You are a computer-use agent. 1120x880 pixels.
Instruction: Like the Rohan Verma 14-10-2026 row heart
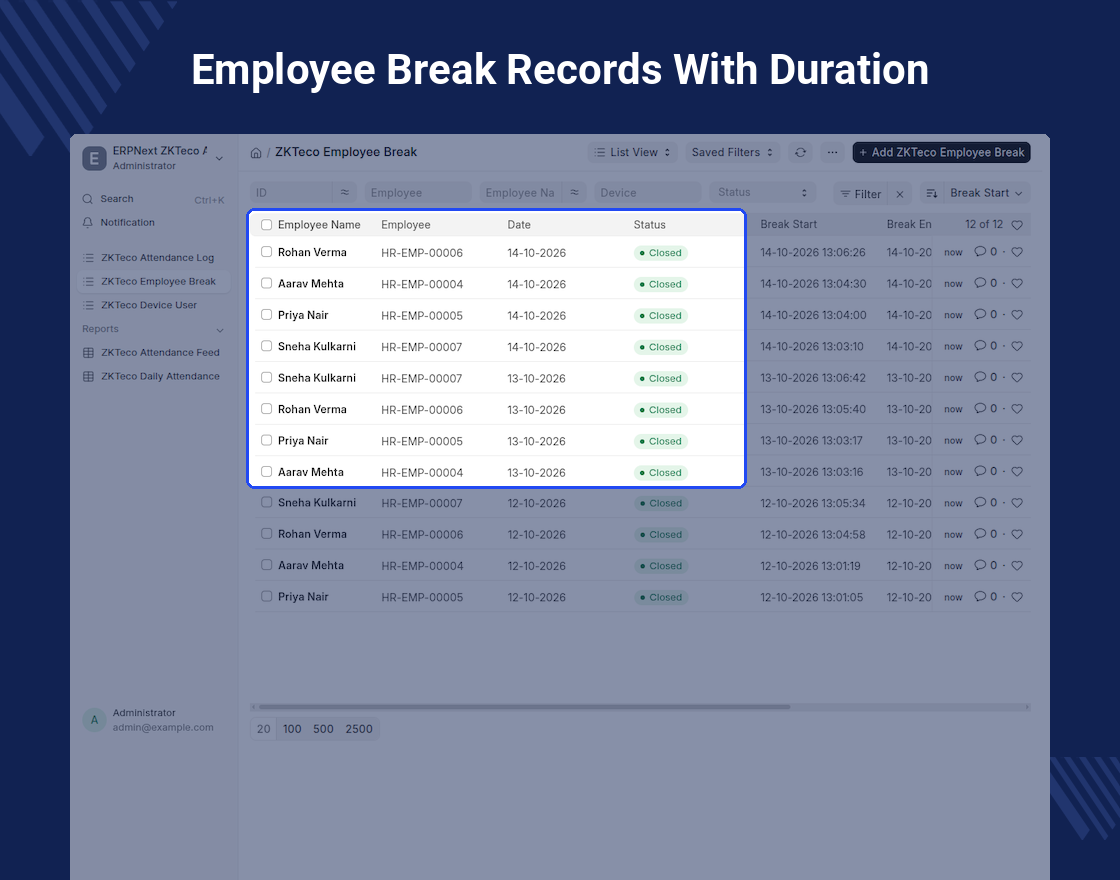[1017, 252]
